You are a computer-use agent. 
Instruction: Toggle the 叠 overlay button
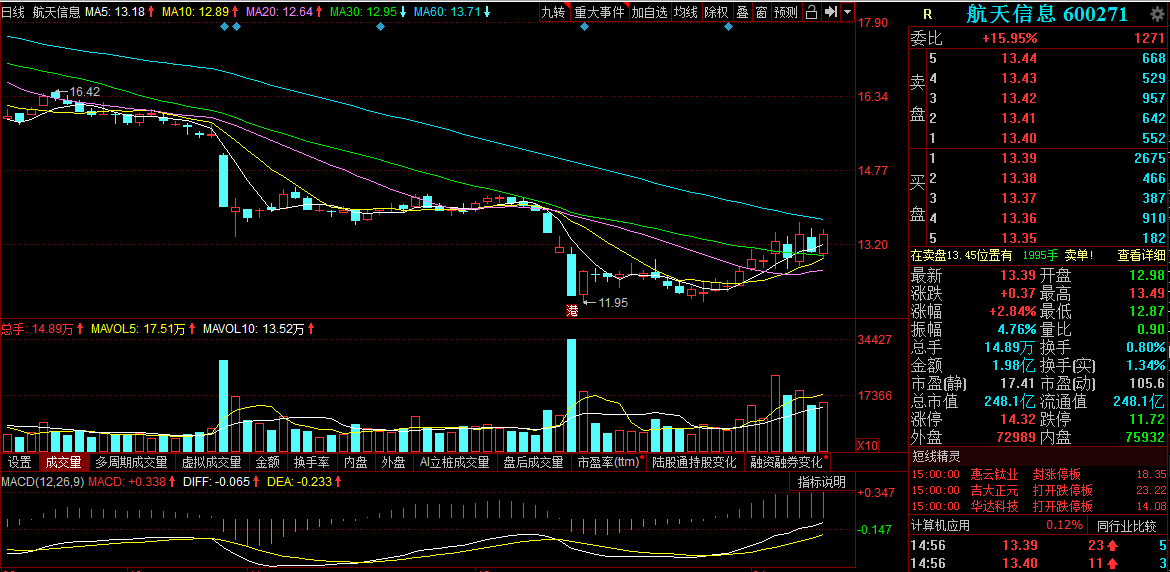[742, 12]
